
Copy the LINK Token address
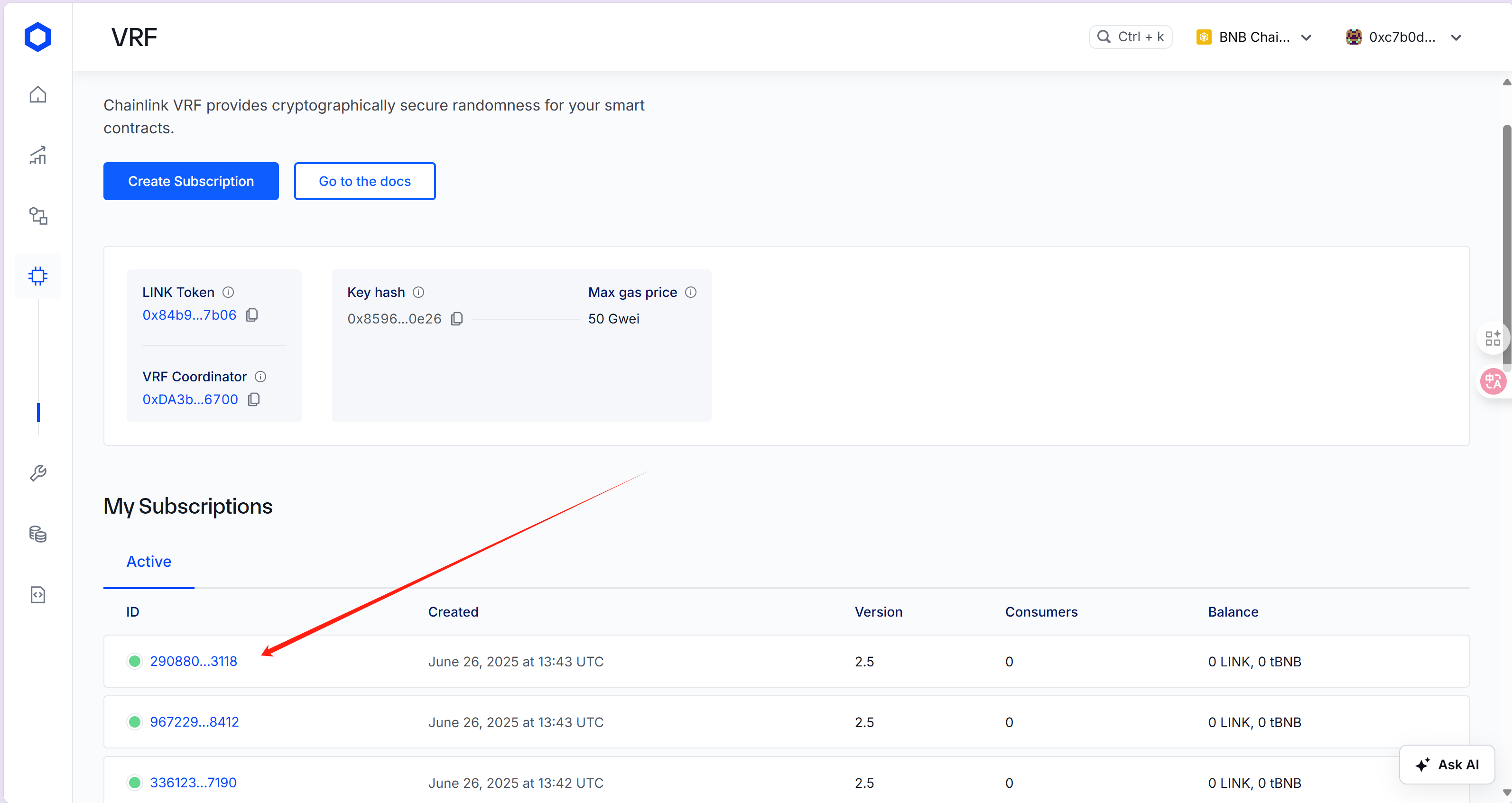252,315
